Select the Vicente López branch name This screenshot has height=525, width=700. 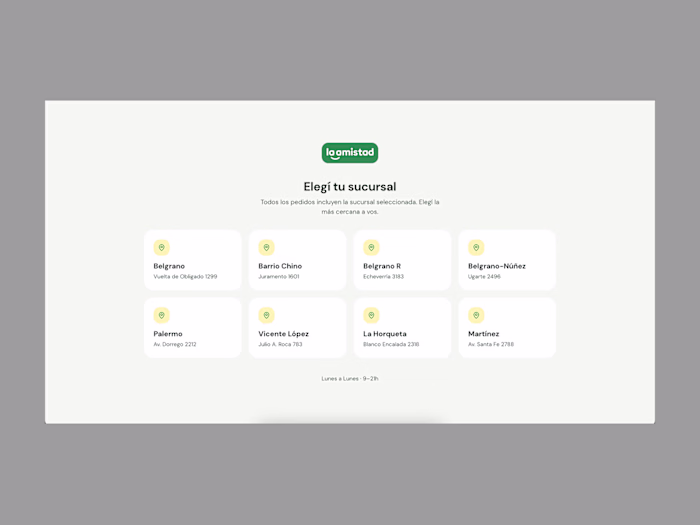[283, 334]
